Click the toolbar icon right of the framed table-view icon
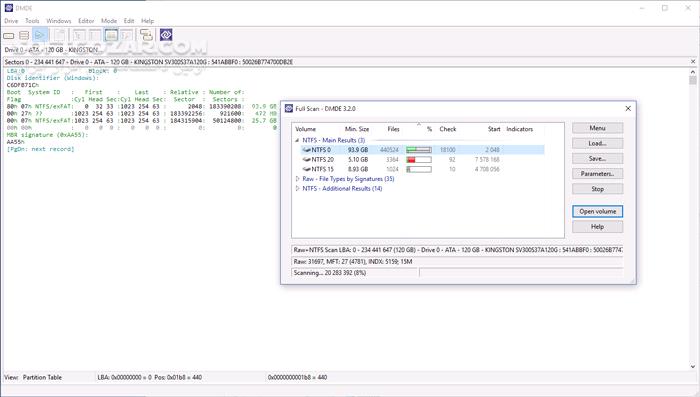 (127, 35)
